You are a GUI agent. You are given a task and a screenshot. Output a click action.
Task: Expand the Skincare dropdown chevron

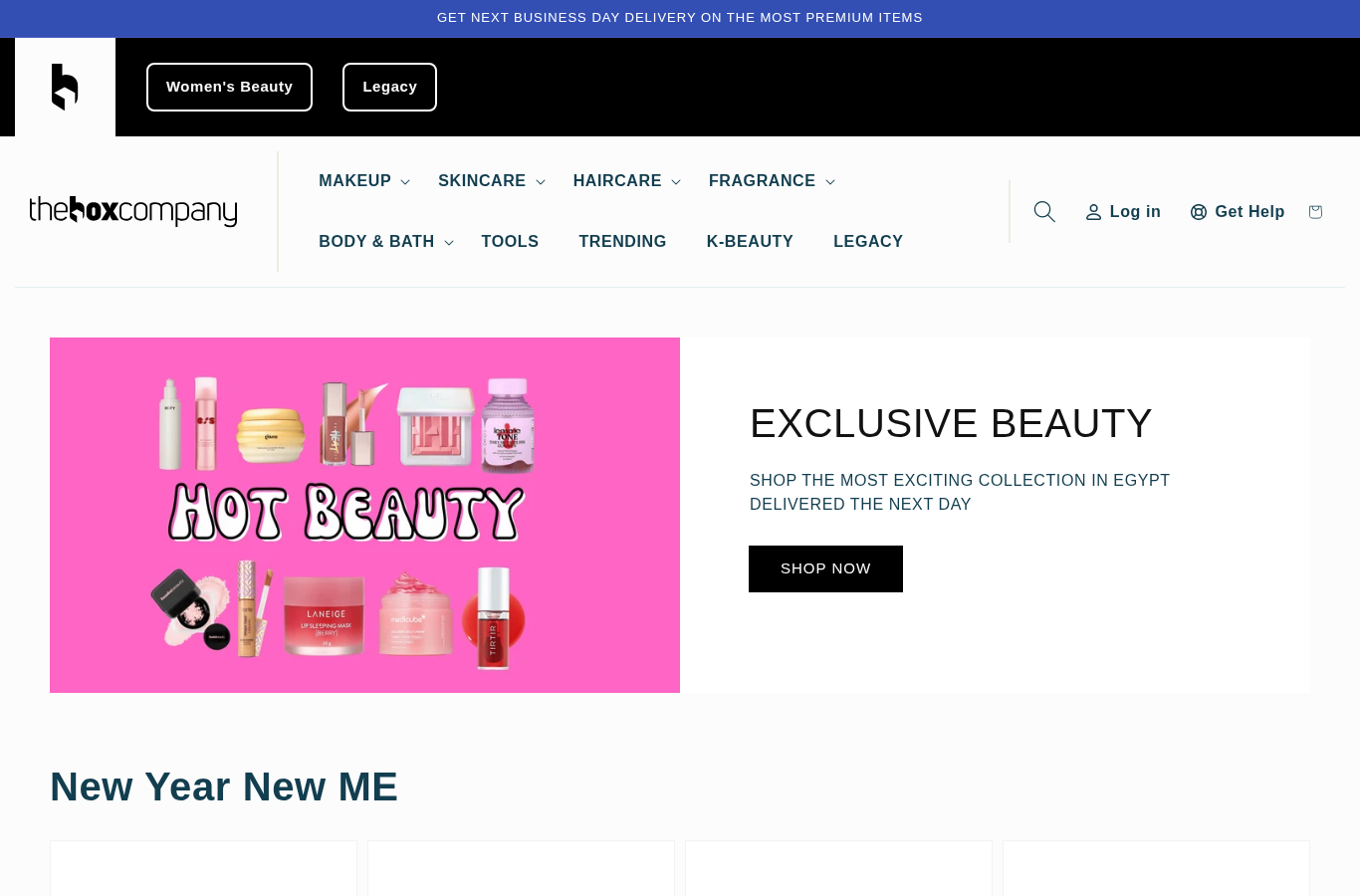(541, 181)
